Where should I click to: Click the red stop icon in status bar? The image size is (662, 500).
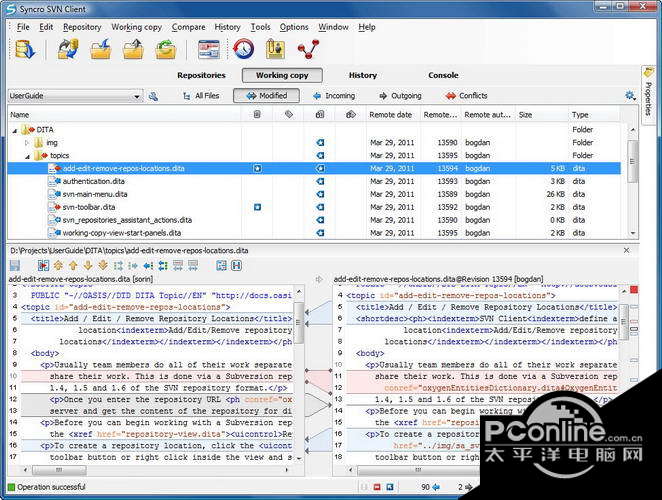377,487
